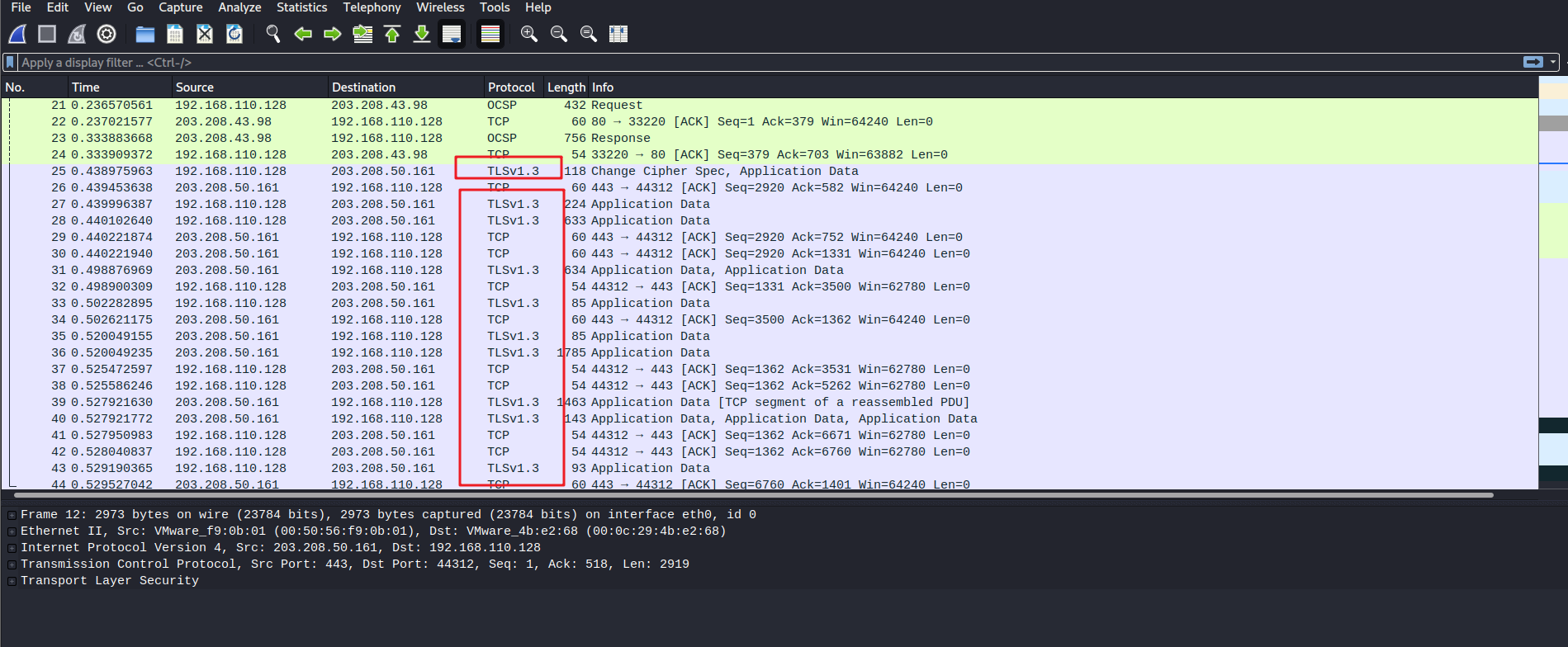
Task: Select packet 25 Change Cipher Spec row
Action: [770, 172]
